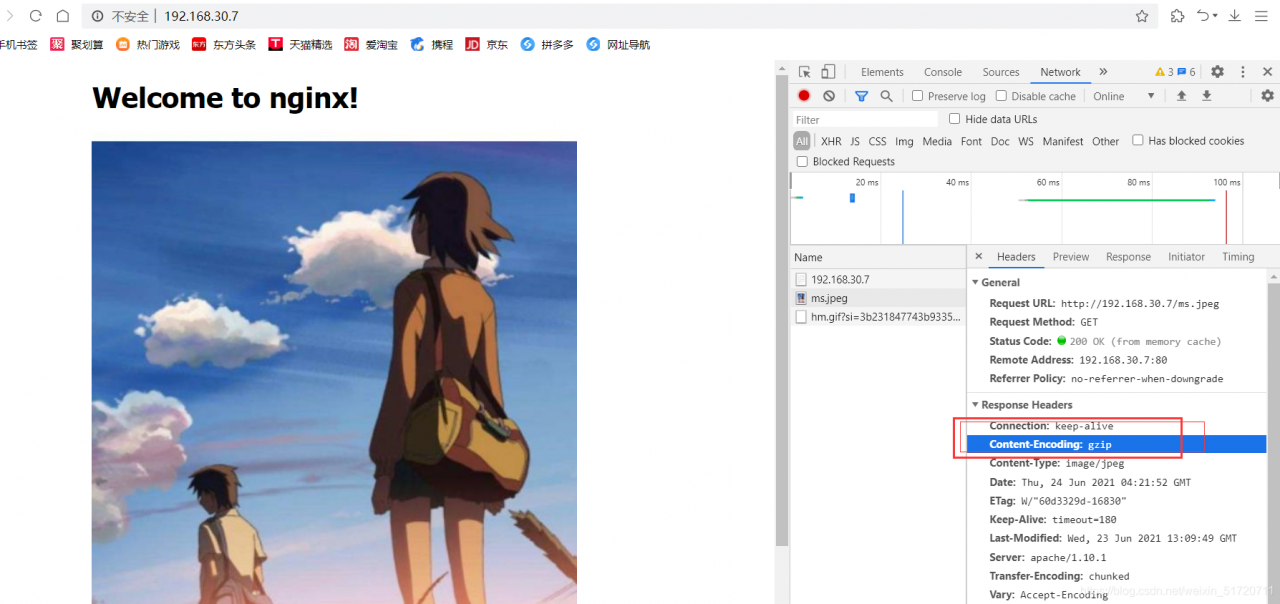Open the browser extensions puzzle icon
Image resolution: width=1280 pixels, height=604 pixels.
(x=1177, y=16)
